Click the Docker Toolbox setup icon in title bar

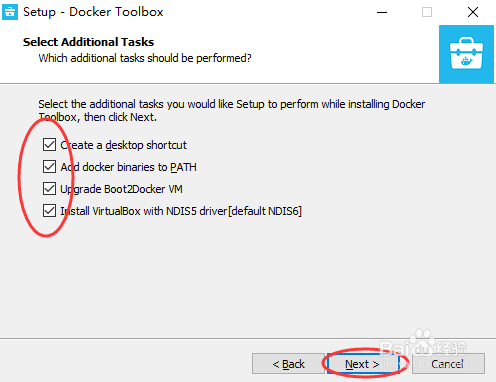10,12
